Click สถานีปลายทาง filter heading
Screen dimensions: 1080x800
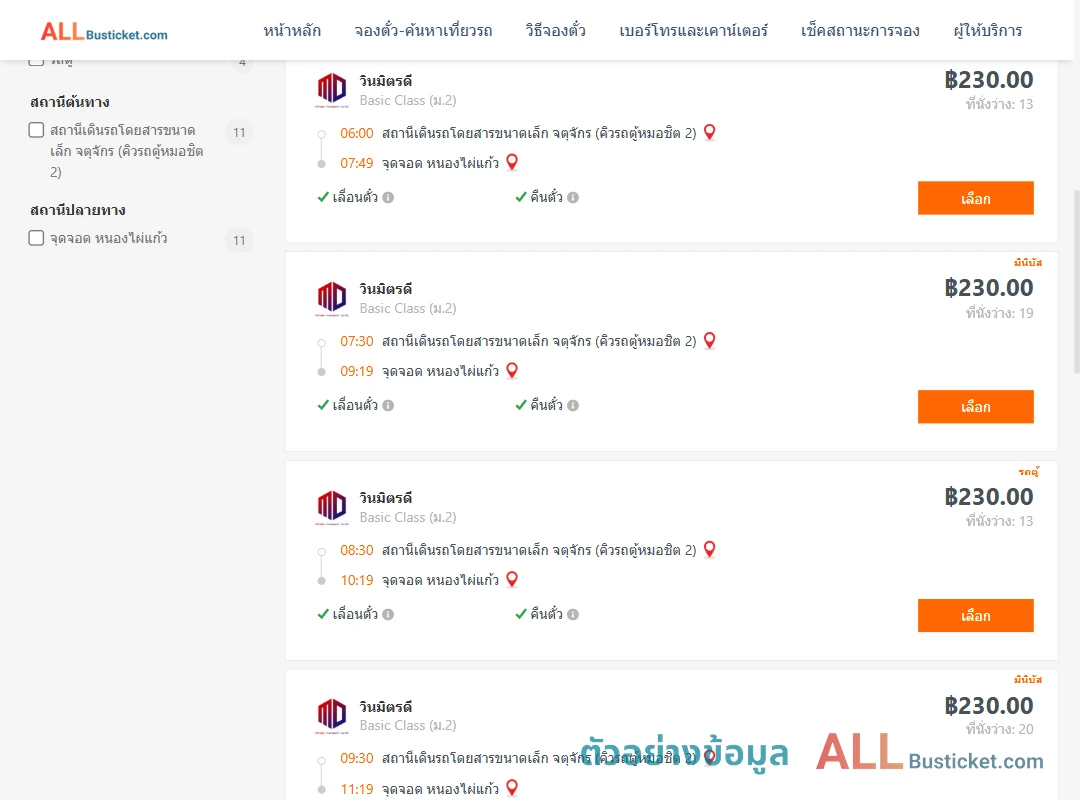pos(78,209)
